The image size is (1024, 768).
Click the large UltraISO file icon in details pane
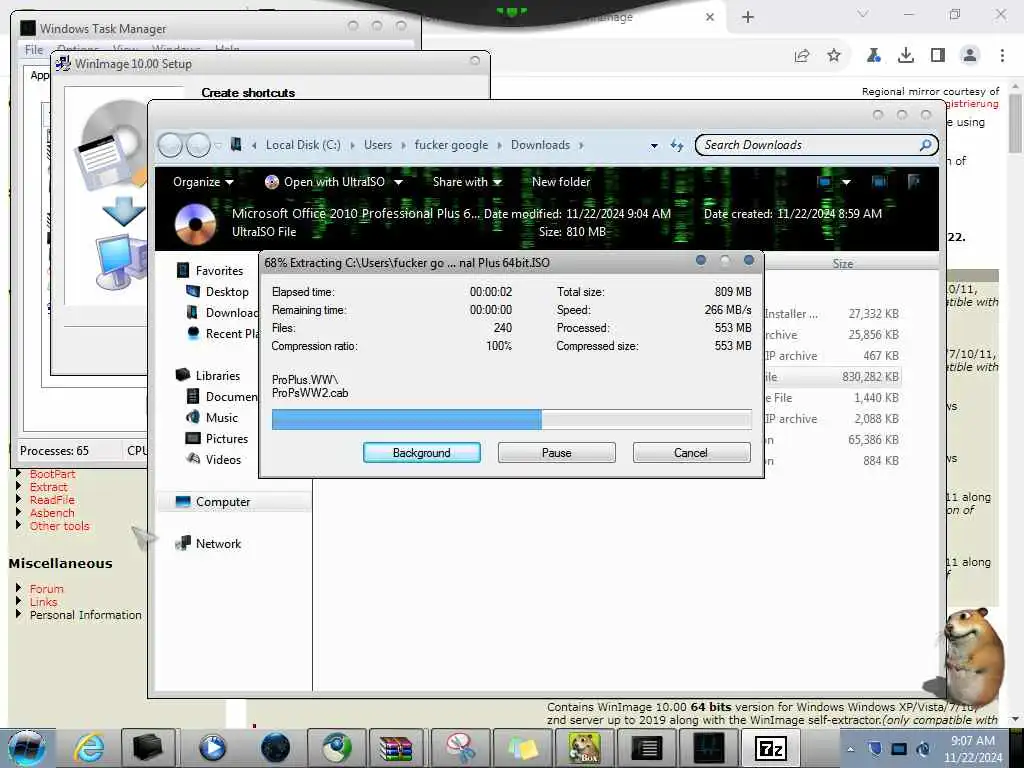(x=195, y=224)
